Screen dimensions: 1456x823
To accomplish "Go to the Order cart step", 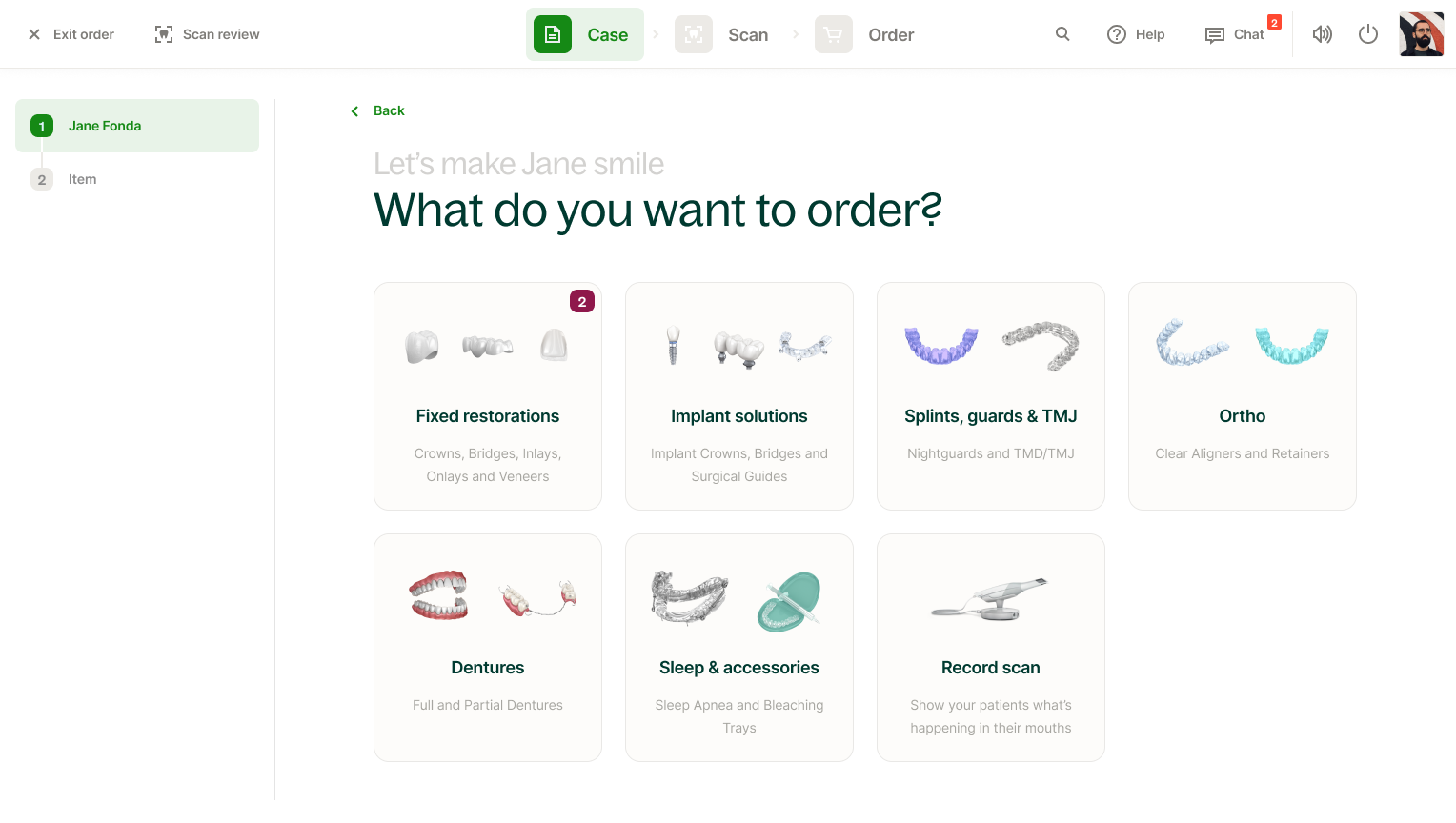I will (864, 34).
